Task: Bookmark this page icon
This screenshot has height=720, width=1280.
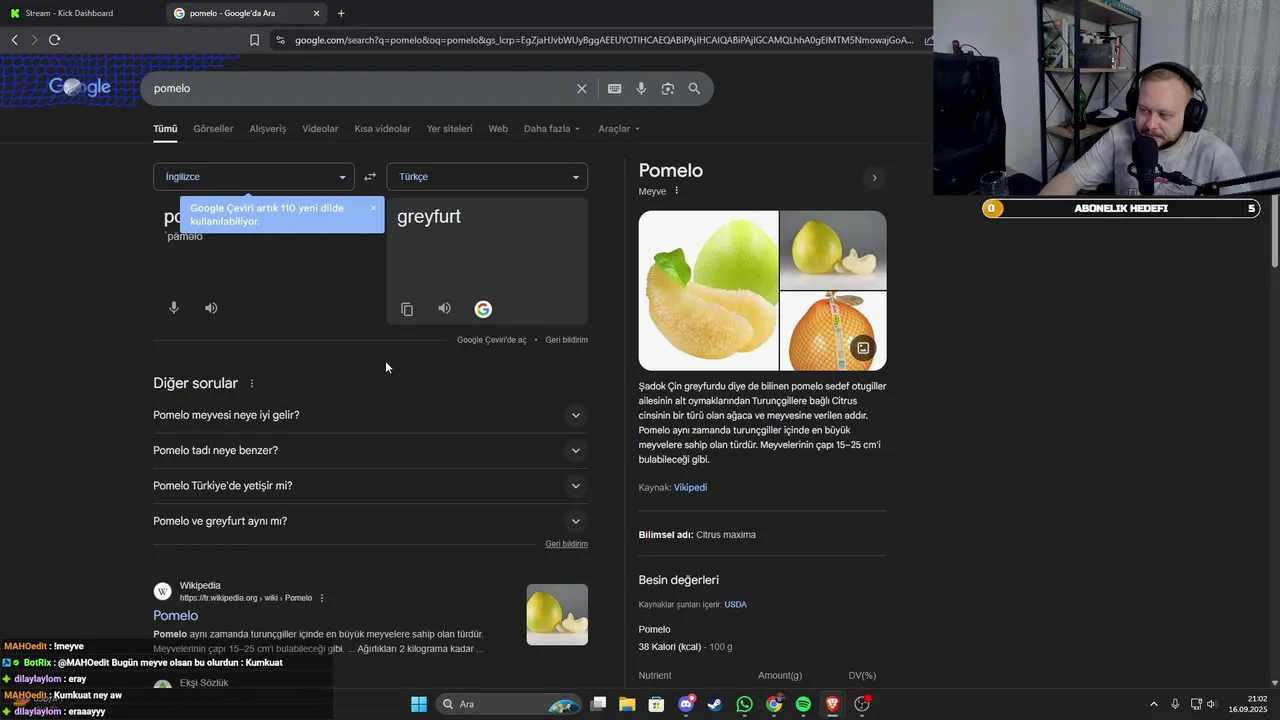Action: click(x=254, y=40)
